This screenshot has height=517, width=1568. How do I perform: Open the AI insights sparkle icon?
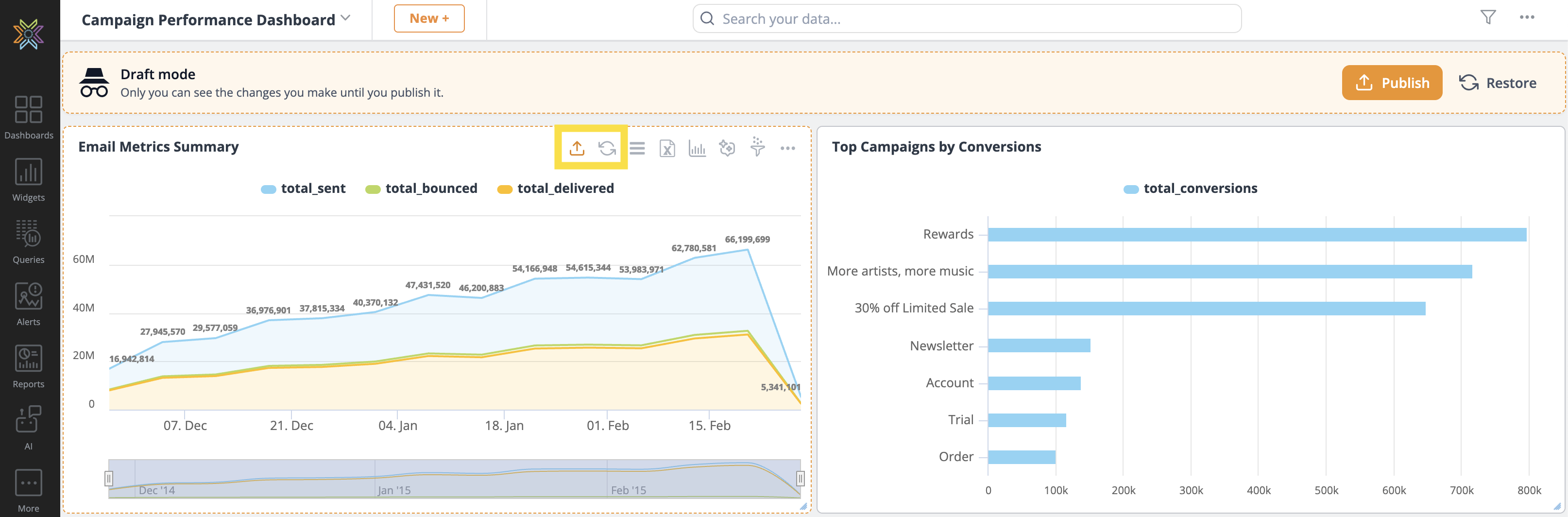727,148
